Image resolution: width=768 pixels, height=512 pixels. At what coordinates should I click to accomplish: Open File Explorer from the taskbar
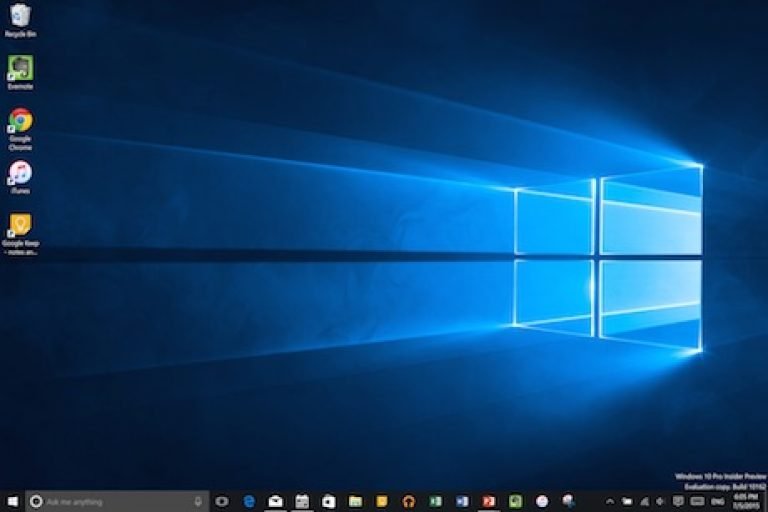(x=355, y=501)
